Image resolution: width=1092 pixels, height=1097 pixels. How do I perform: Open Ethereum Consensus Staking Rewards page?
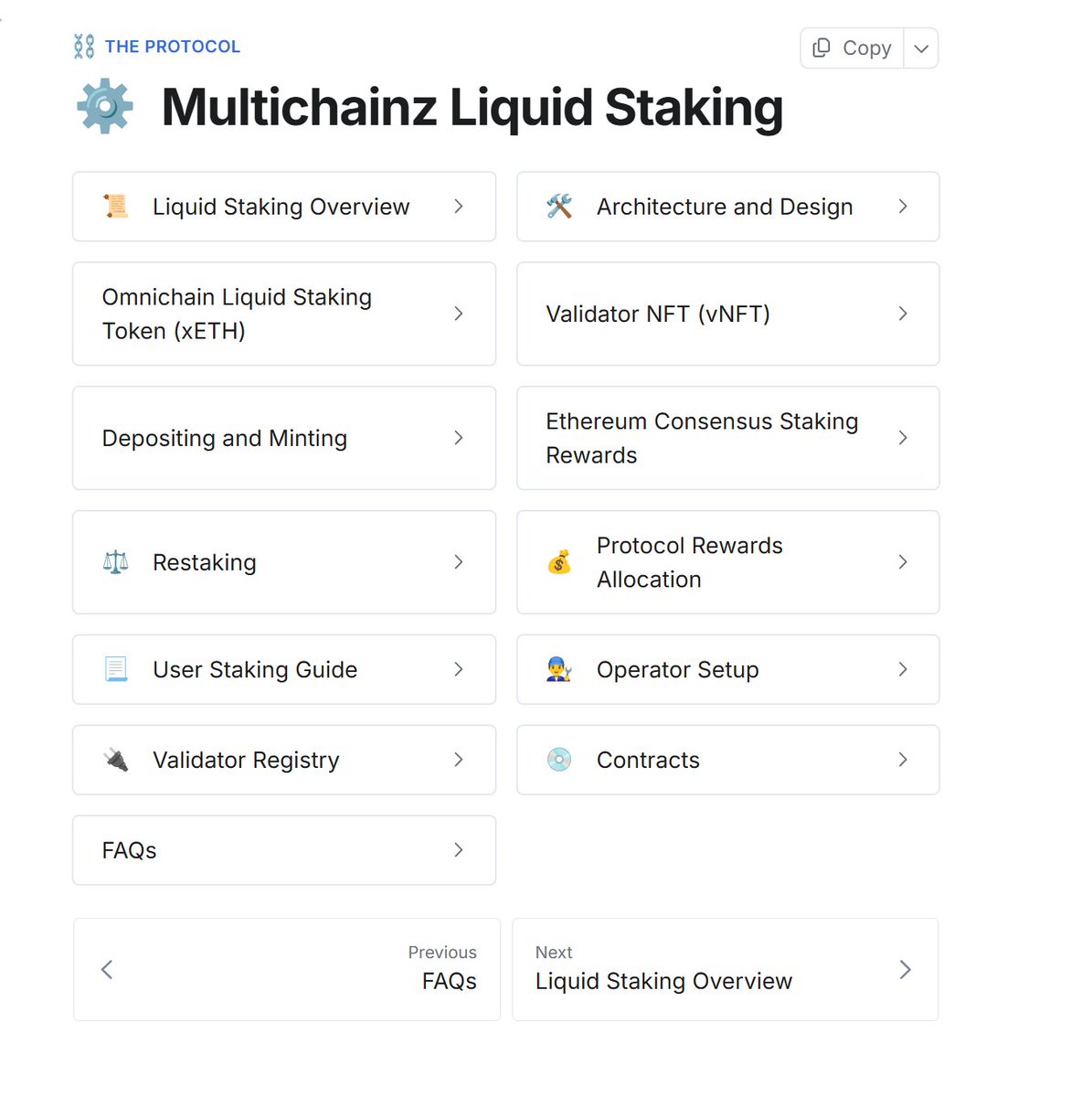[728, 438]
